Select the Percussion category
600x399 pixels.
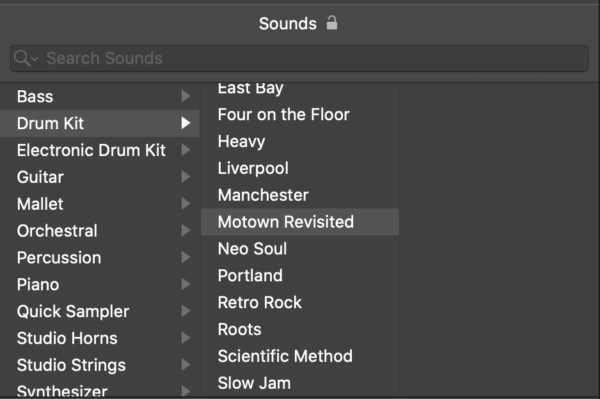(x=99, y=257)
